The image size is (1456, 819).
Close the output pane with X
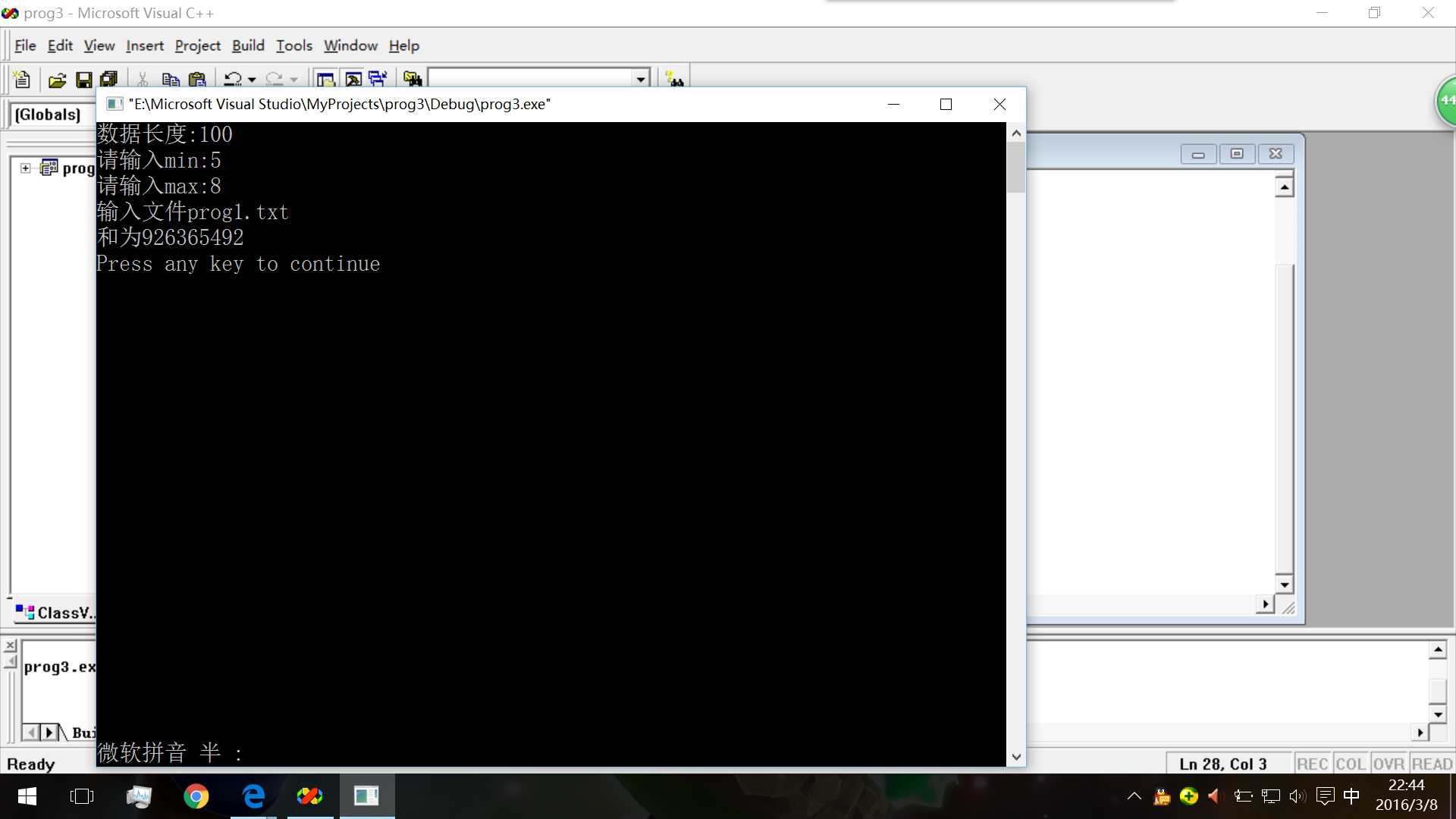click(11, 645)
